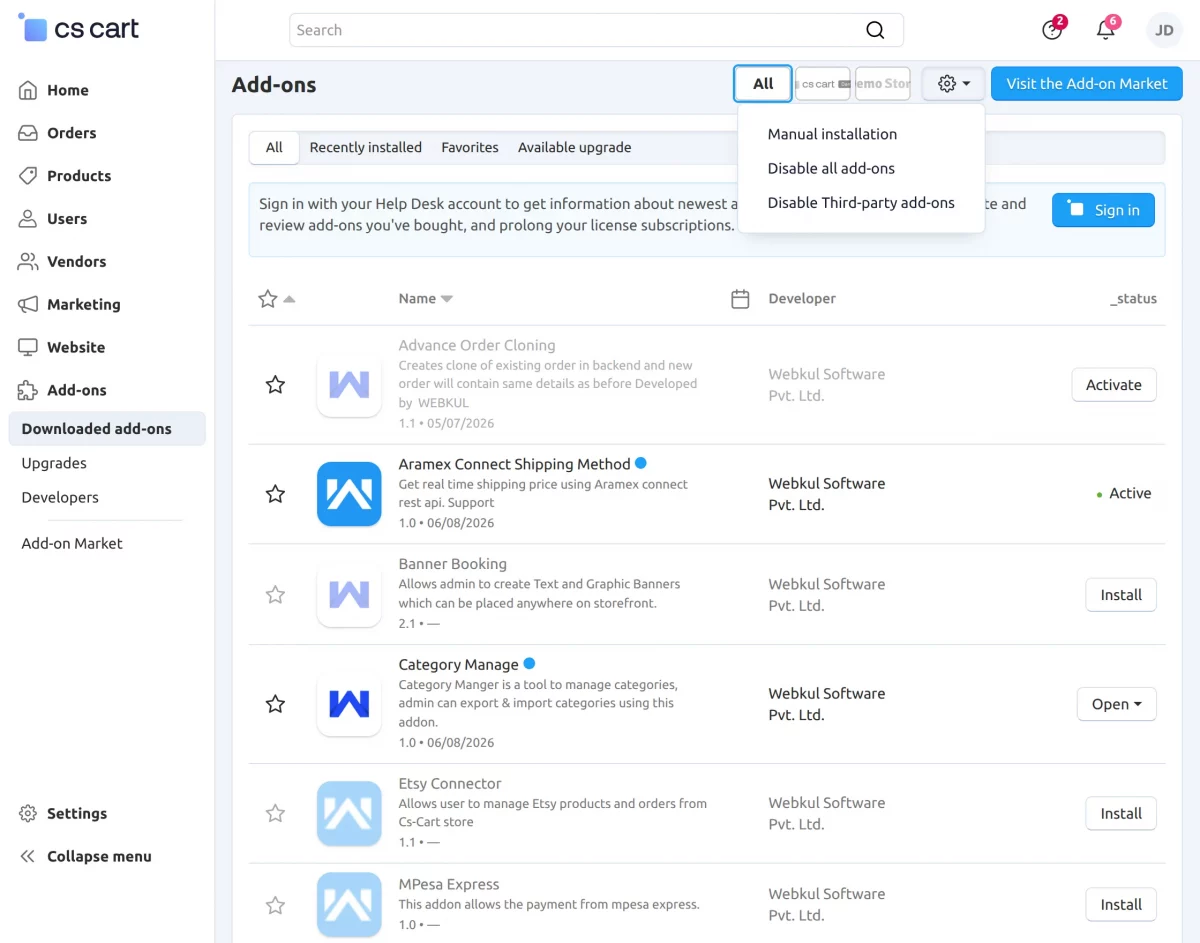Open MPesa Express title link
The image size is (1200, 943).
[449, 885]
